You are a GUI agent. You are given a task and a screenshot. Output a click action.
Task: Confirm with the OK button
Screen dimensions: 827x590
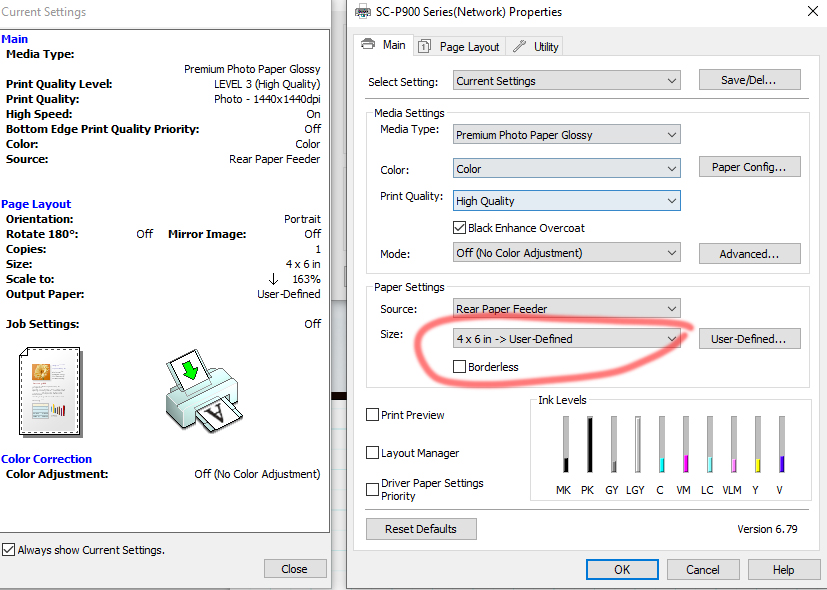[622, 569]
